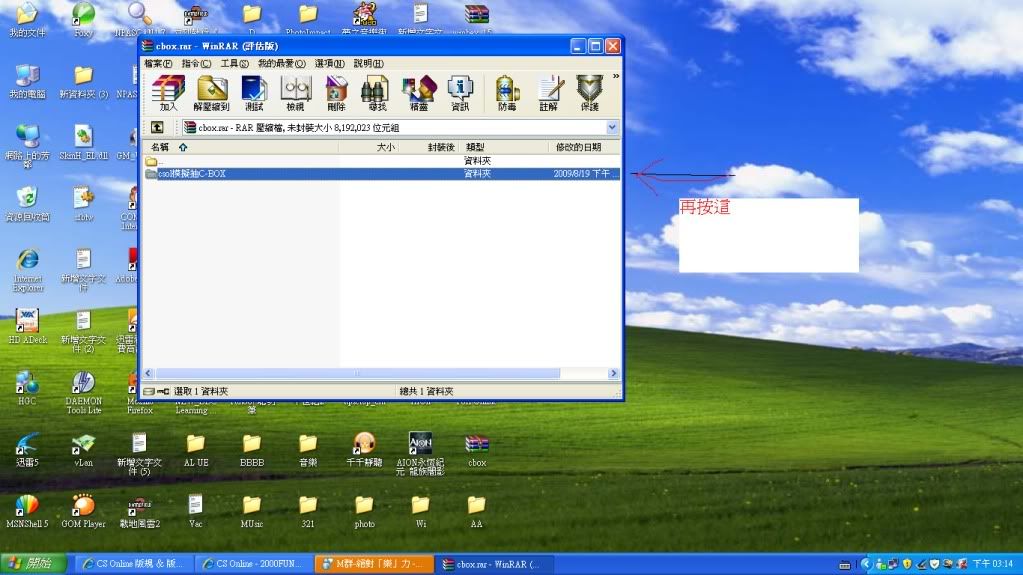Click the 解壓縮到 (Extract To) toolbar icon
This screenshot has width=1023, height=575.
[211, 92]
